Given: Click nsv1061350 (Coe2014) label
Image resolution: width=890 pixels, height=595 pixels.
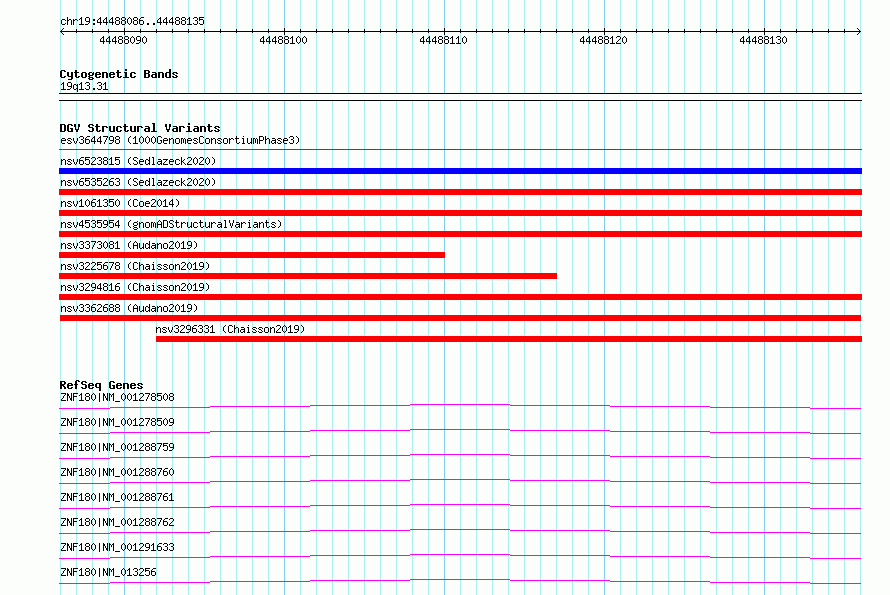Looking at the screenshot, I should (120, 203).
